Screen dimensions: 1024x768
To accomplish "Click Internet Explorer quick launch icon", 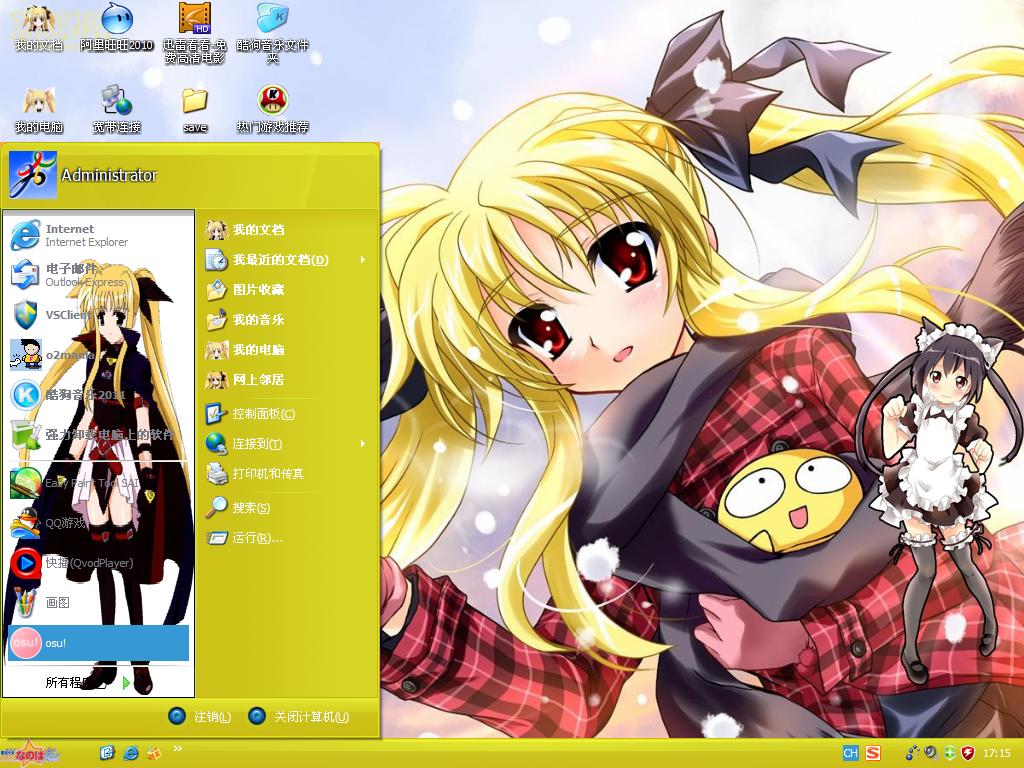I will click(x=131, y=753).
